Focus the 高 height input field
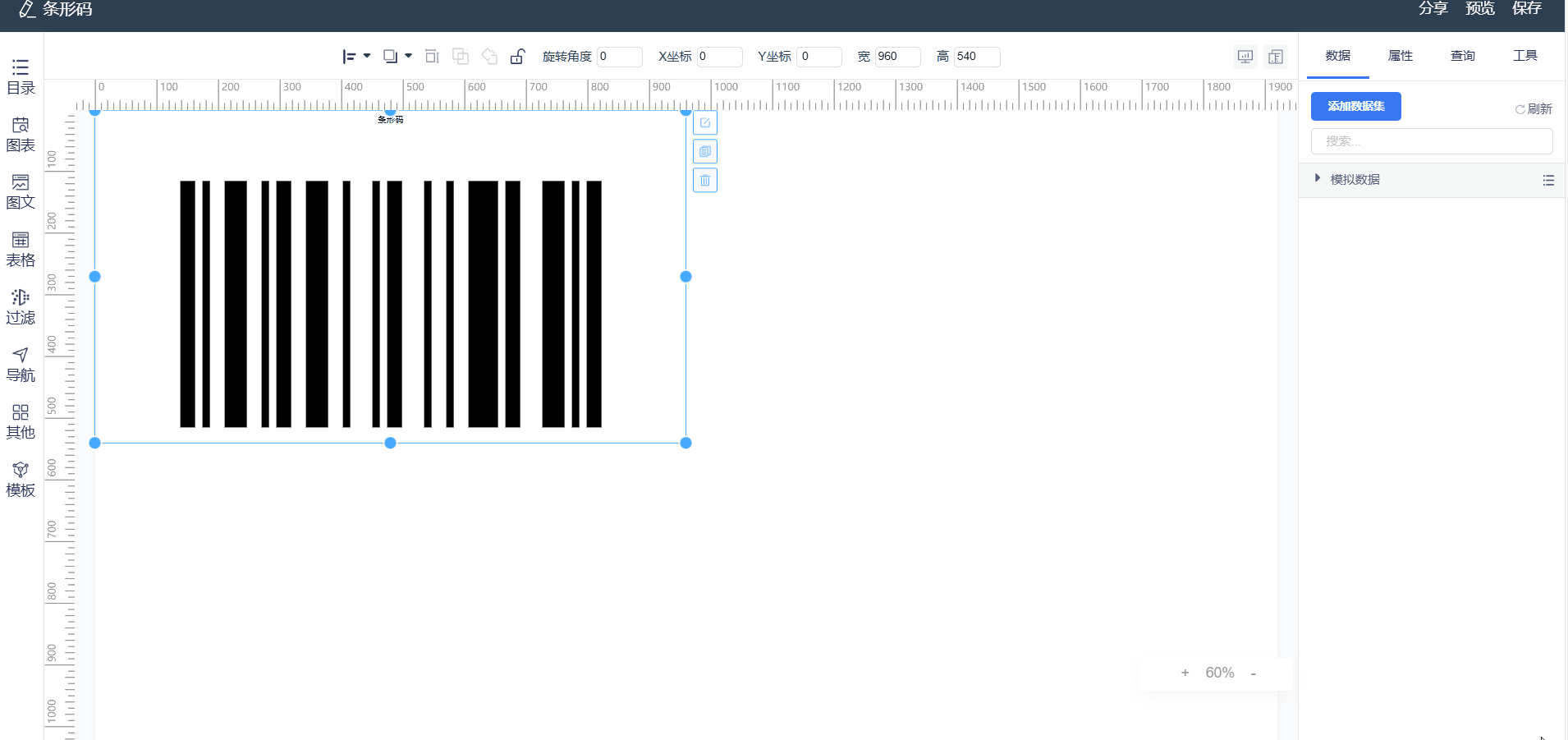The image size is (1568, 740). [x=977, y=57]
